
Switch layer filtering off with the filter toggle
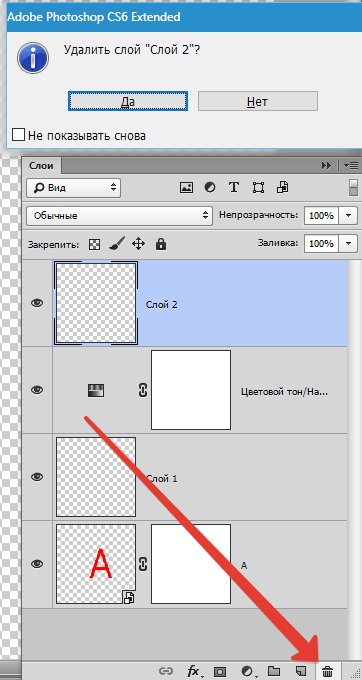tap(354, 187)
